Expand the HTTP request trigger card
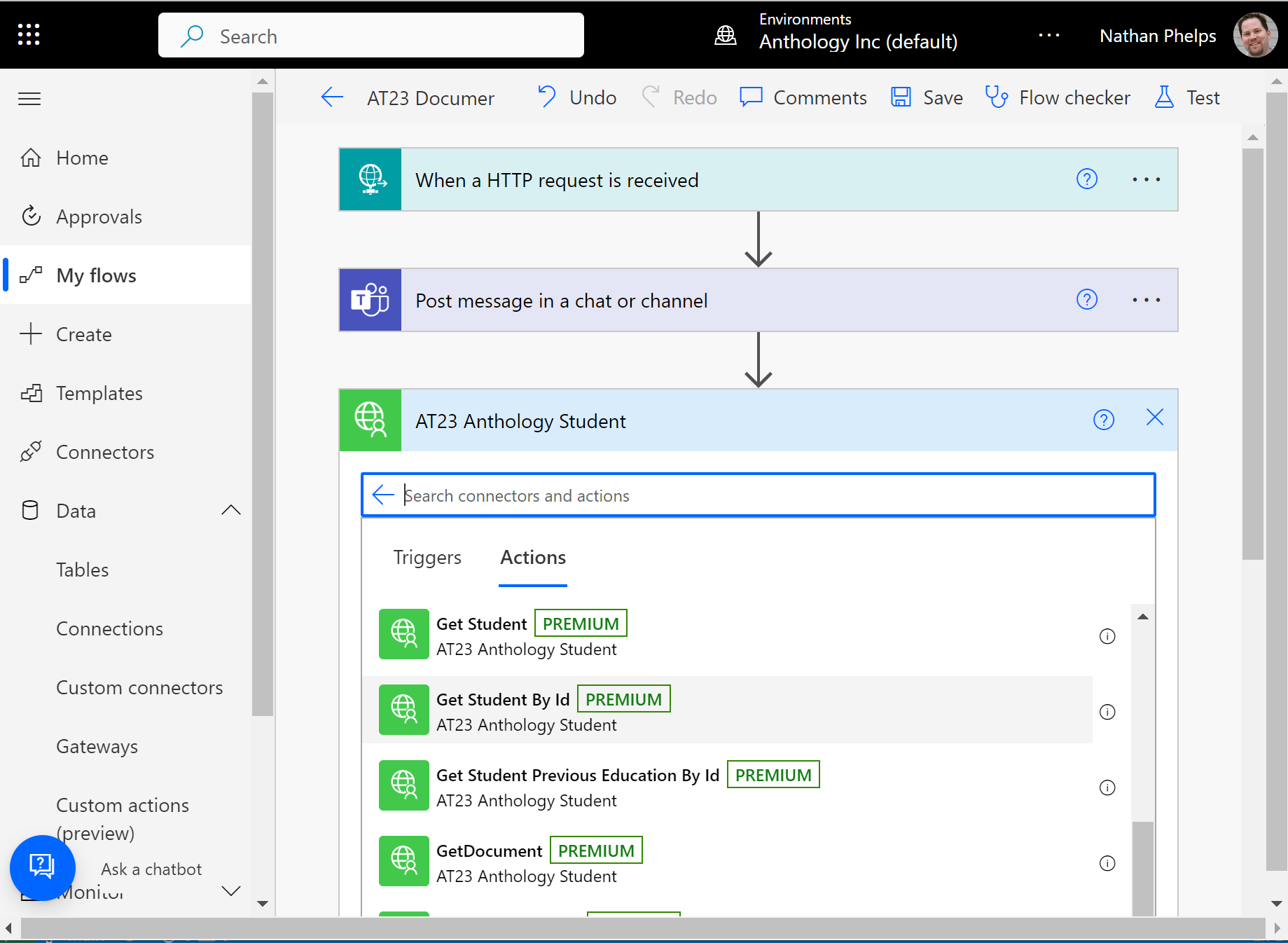Image resolution: width=1288 pixels, height=943 pixels. coord(759,179)
